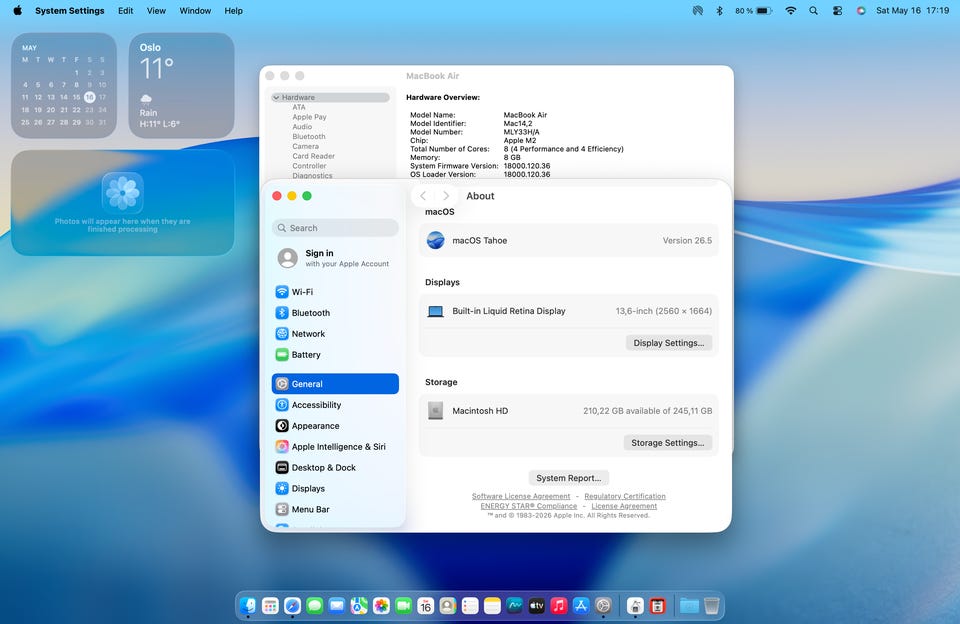The height and width of the screenshot is (624, 960).
Task: Open Menu Bar settings
Action: pos(335,509)
